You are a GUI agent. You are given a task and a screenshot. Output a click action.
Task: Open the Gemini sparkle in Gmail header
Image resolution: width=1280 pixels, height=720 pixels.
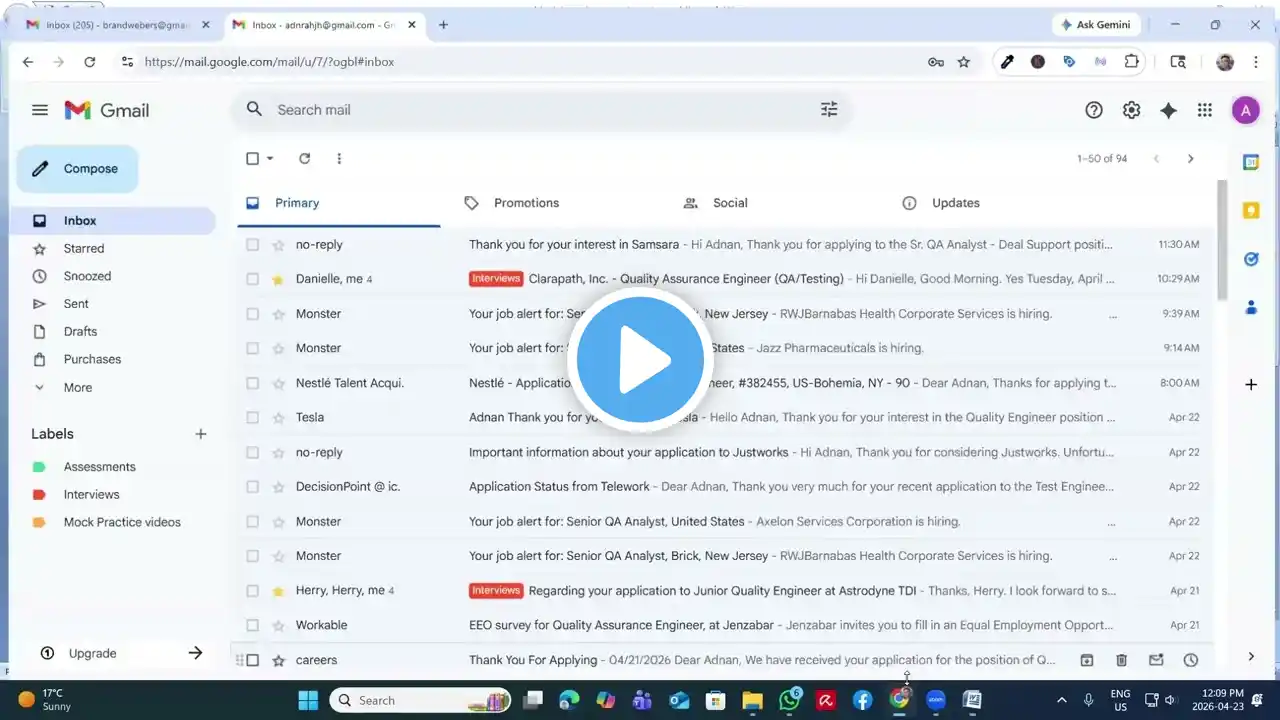pyautogui.click(x=1168, y=110)
